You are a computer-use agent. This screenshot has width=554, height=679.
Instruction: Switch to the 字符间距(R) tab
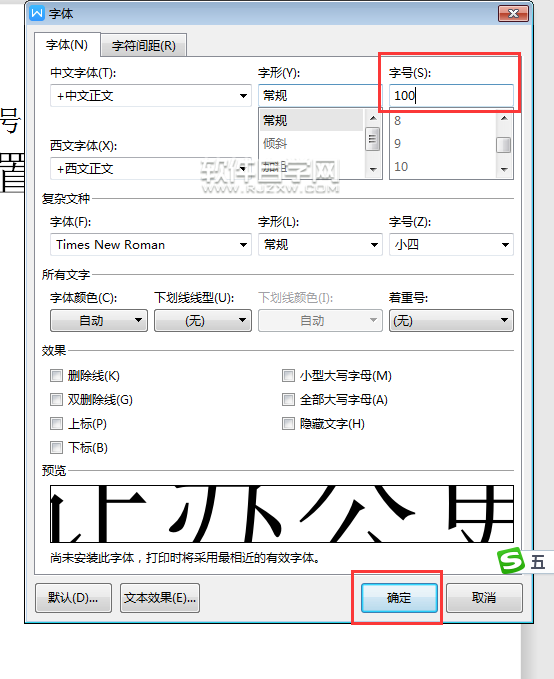144,45
